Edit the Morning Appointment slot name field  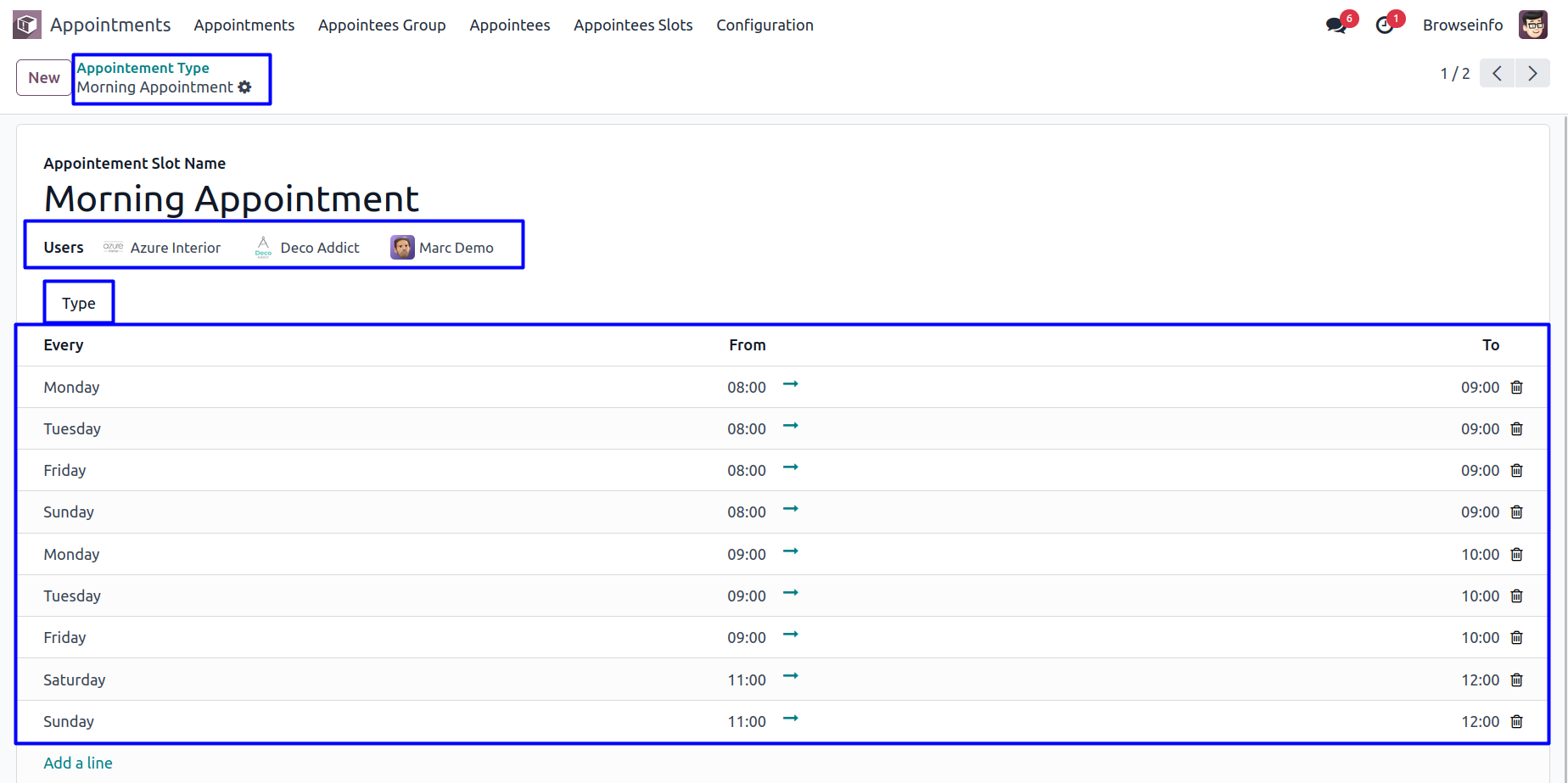point(232,199)
